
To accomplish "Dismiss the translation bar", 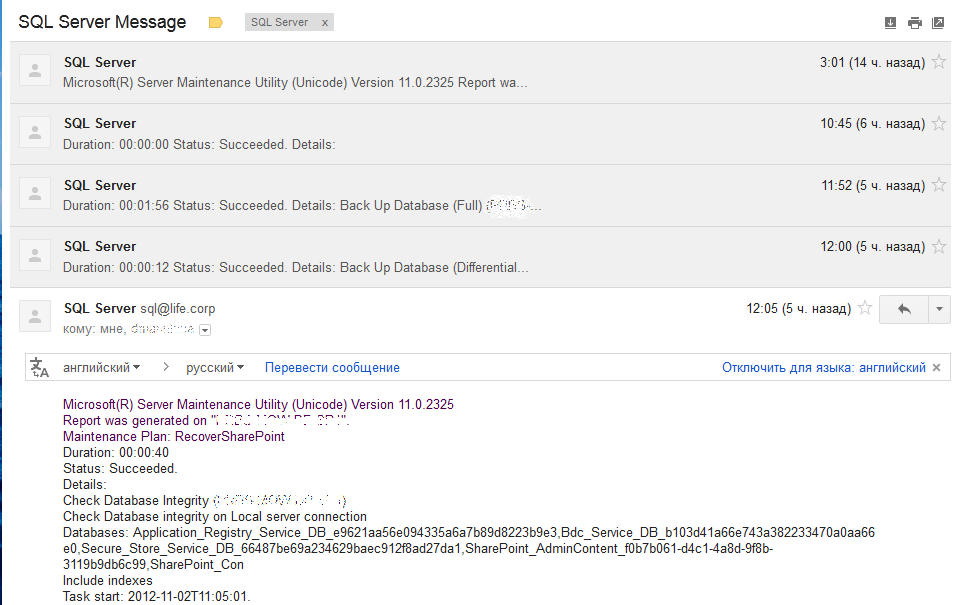I will 937,368.
